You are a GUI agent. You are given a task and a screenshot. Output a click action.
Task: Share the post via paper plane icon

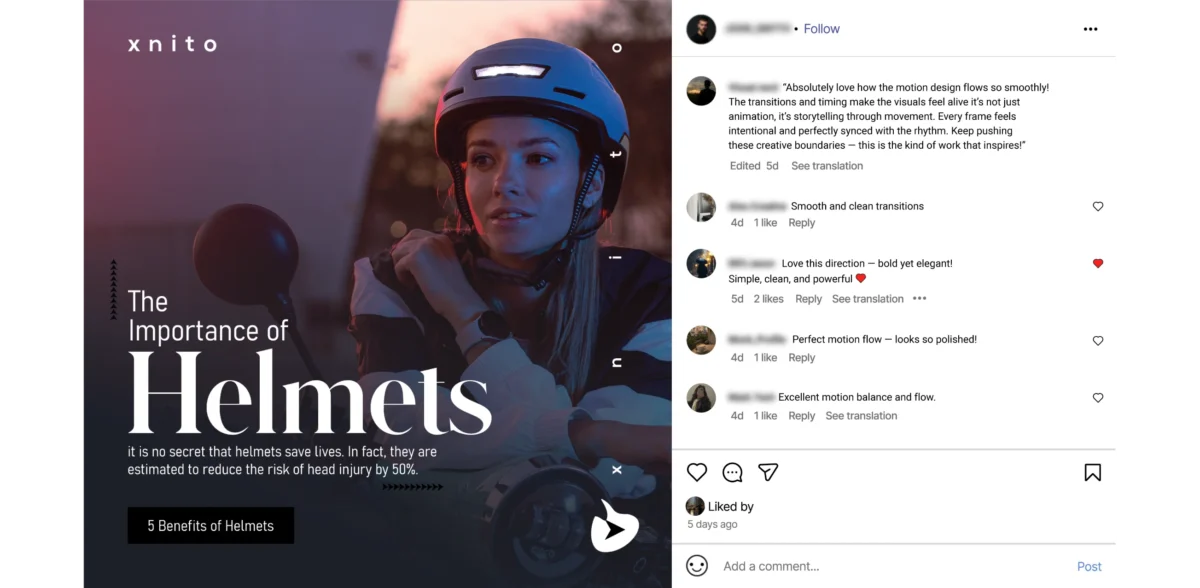click(768, 472)
